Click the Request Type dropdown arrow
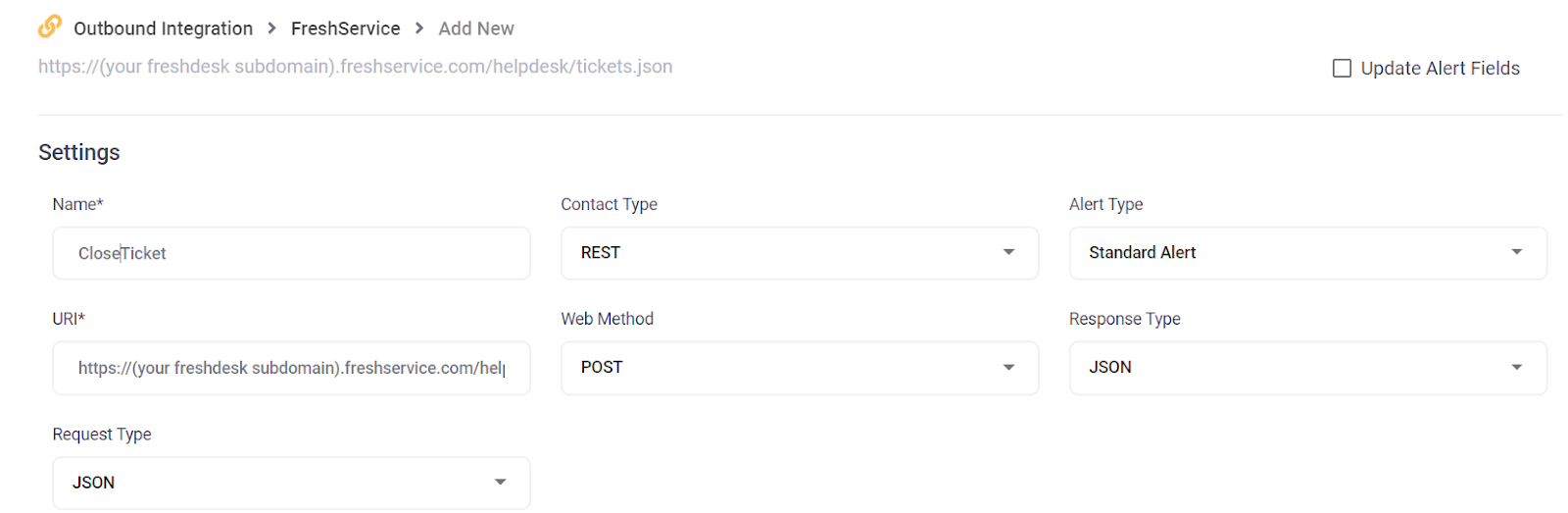The image size is (1568, 513). [500, 483]
